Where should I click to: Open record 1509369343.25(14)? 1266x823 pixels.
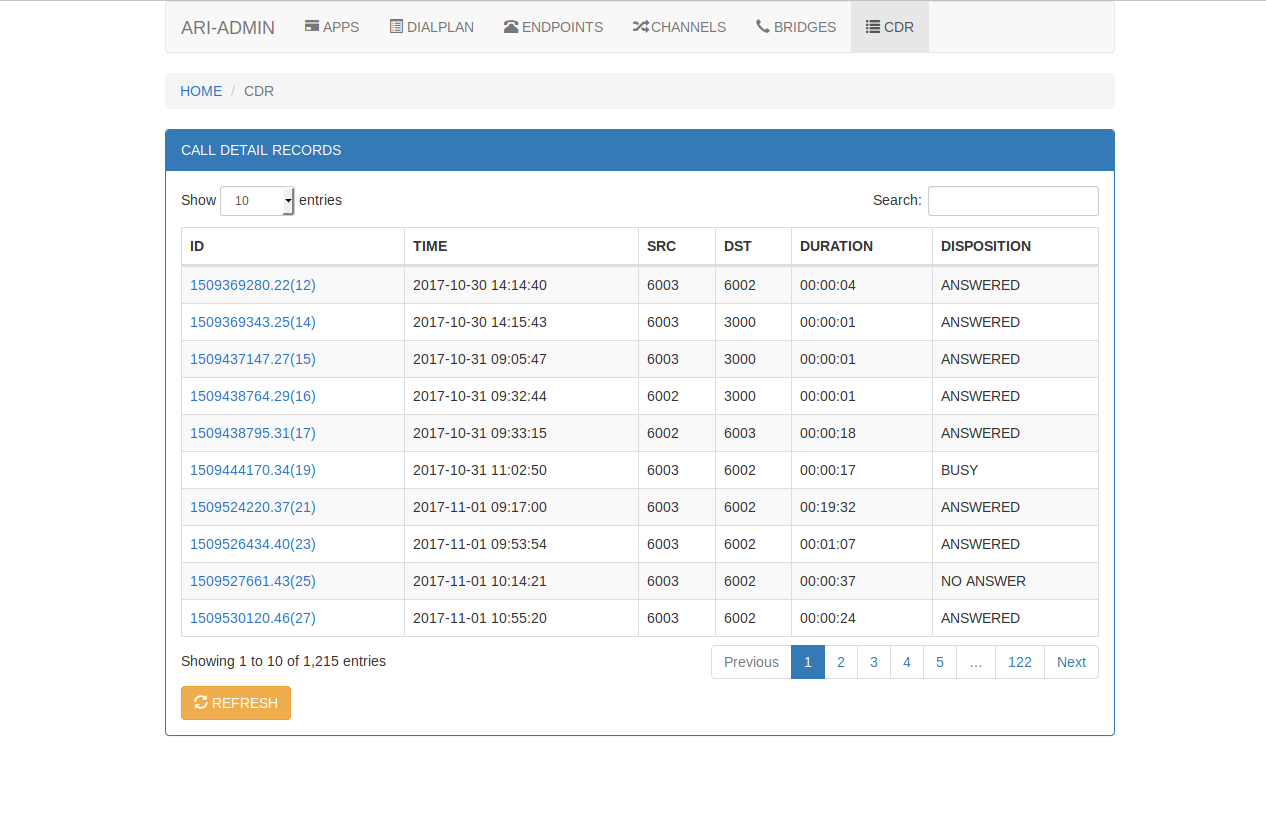253,322
